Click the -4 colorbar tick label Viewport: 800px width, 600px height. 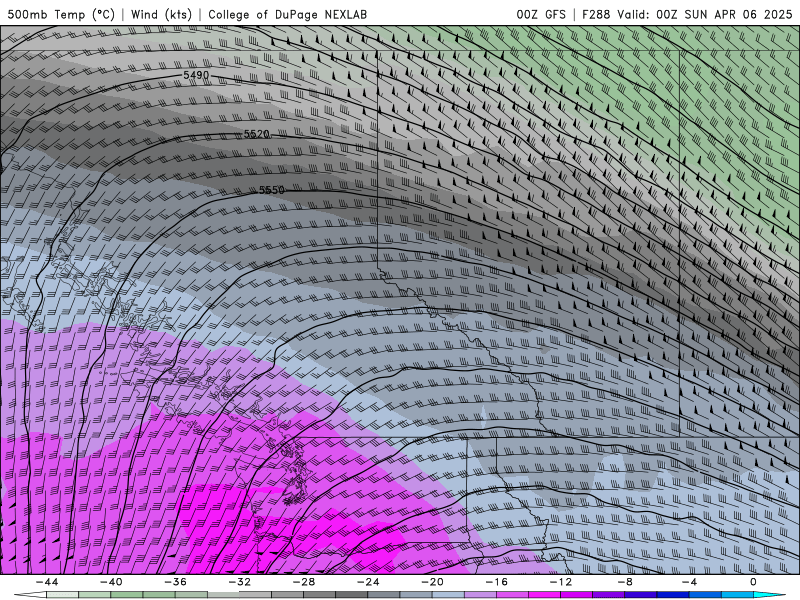[x=689, y=582]
